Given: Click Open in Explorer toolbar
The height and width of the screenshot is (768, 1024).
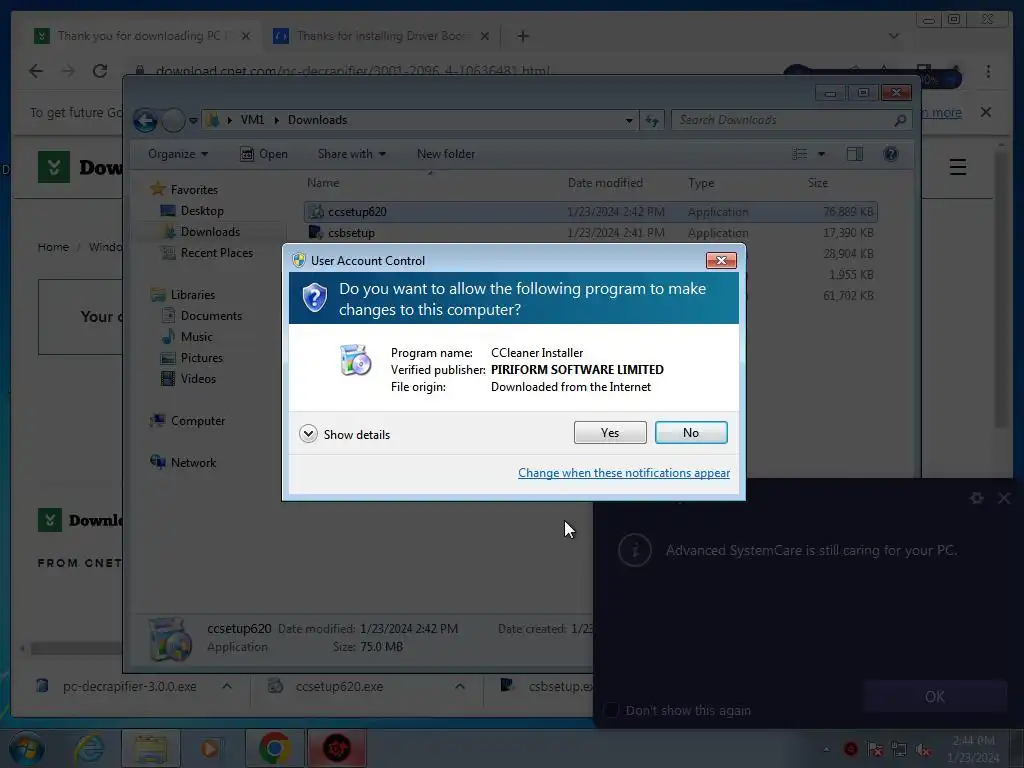Looking at the screenshot, I should 264,154.
